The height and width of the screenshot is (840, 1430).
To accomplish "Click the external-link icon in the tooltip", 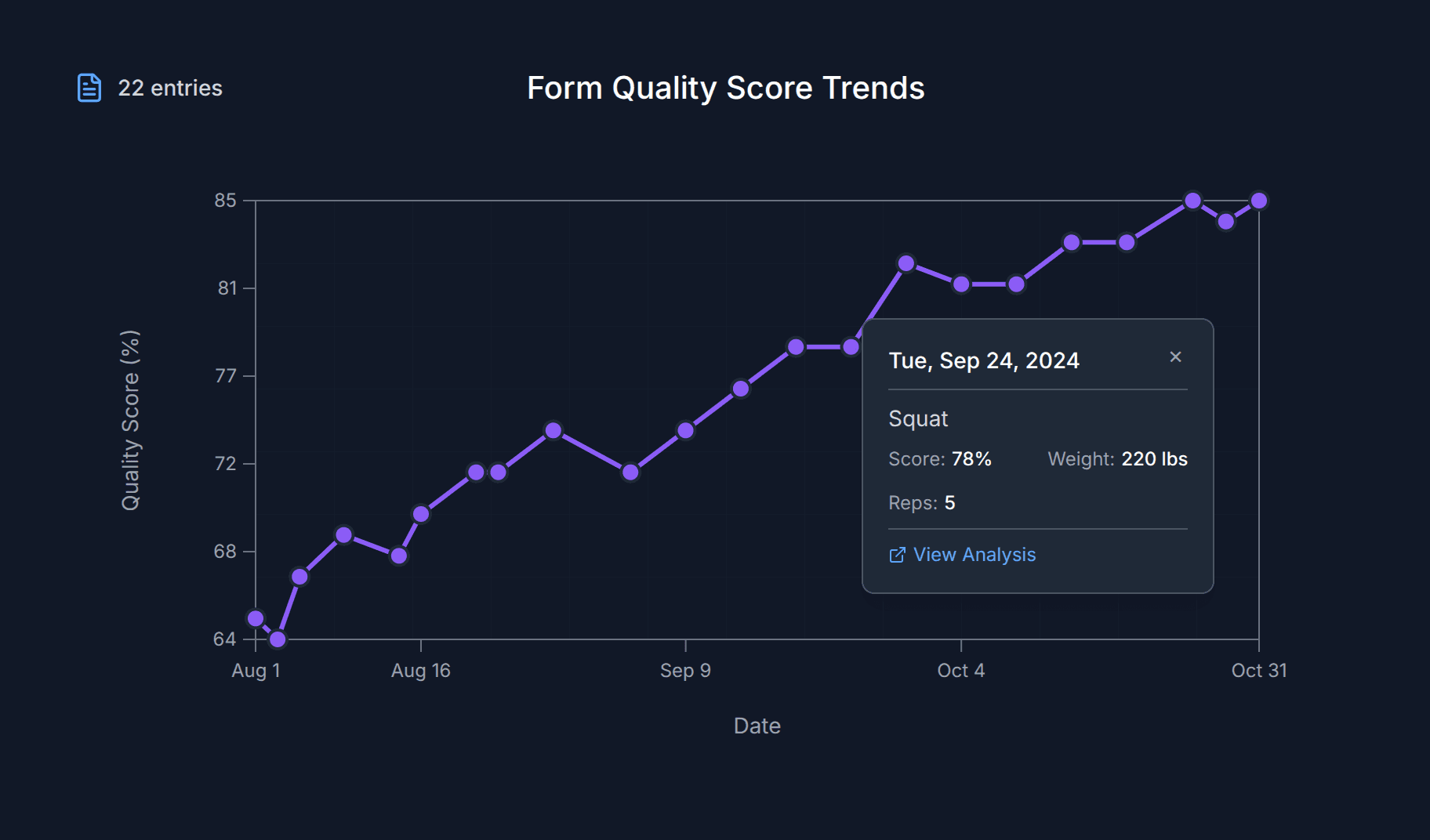I will point(897,555).
